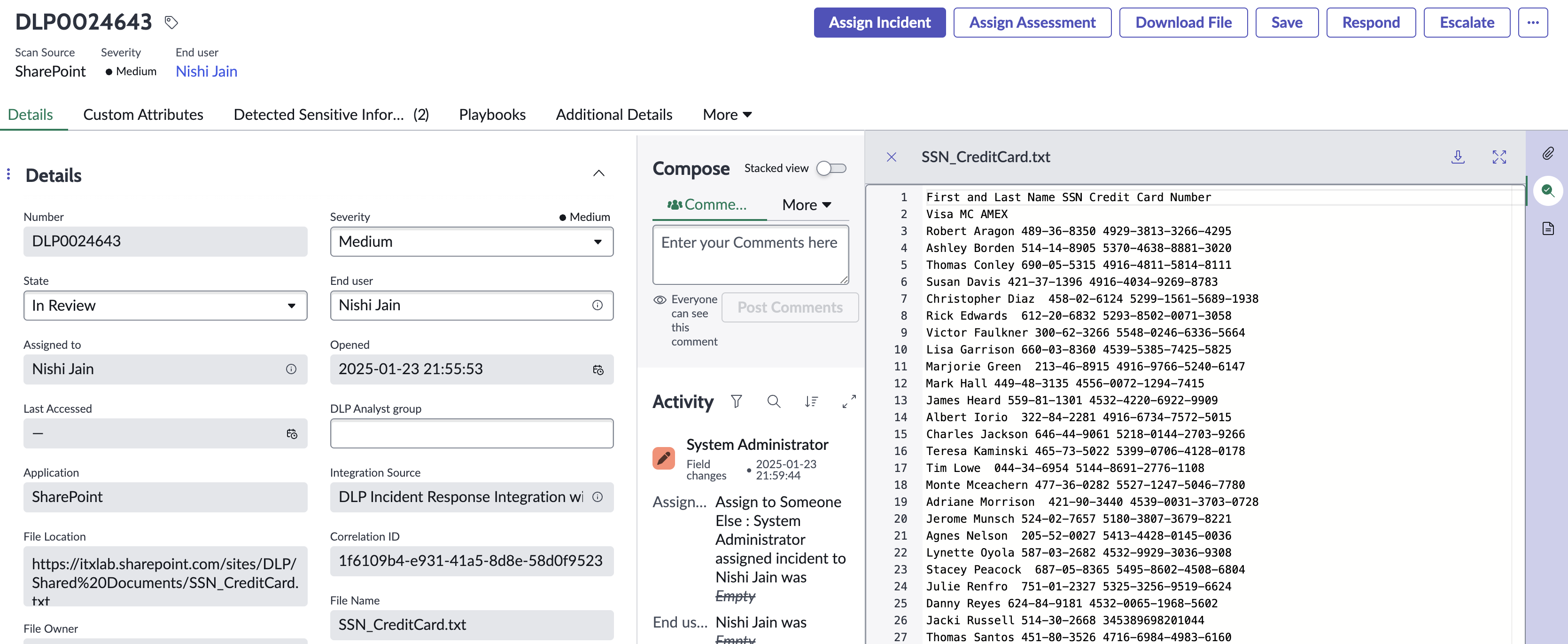Open the Details section options (vertical dots)
Viewport: 1568px width, 644px height.
coord(8,174)
